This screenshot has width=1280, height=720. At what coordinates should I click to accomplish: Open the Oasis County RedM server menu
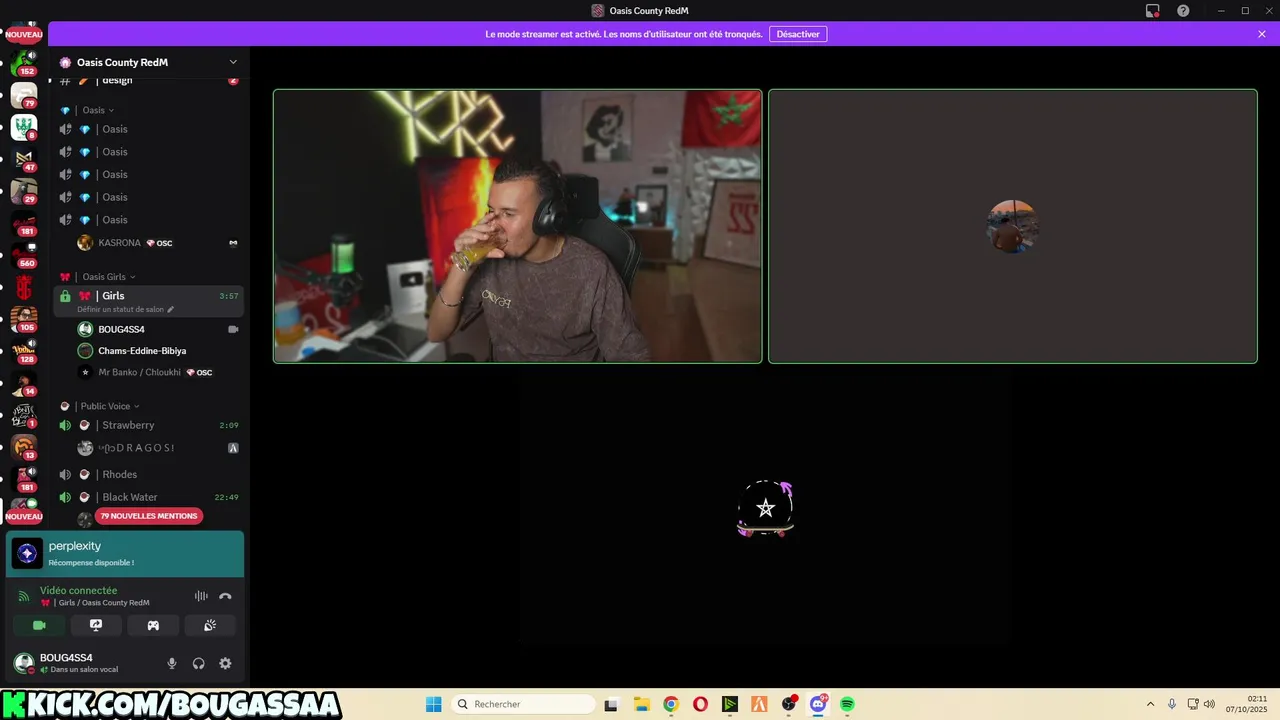tap(148, 62)
